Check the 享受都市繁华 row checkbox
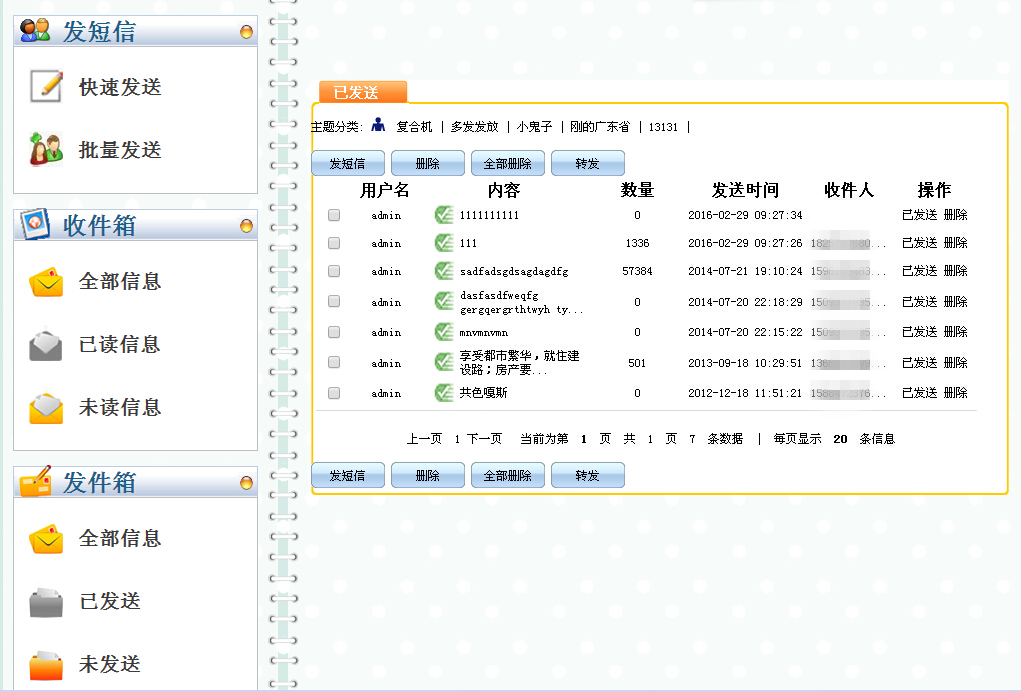The height and width of the screenshot is (692, 1021). pos(334,362)
